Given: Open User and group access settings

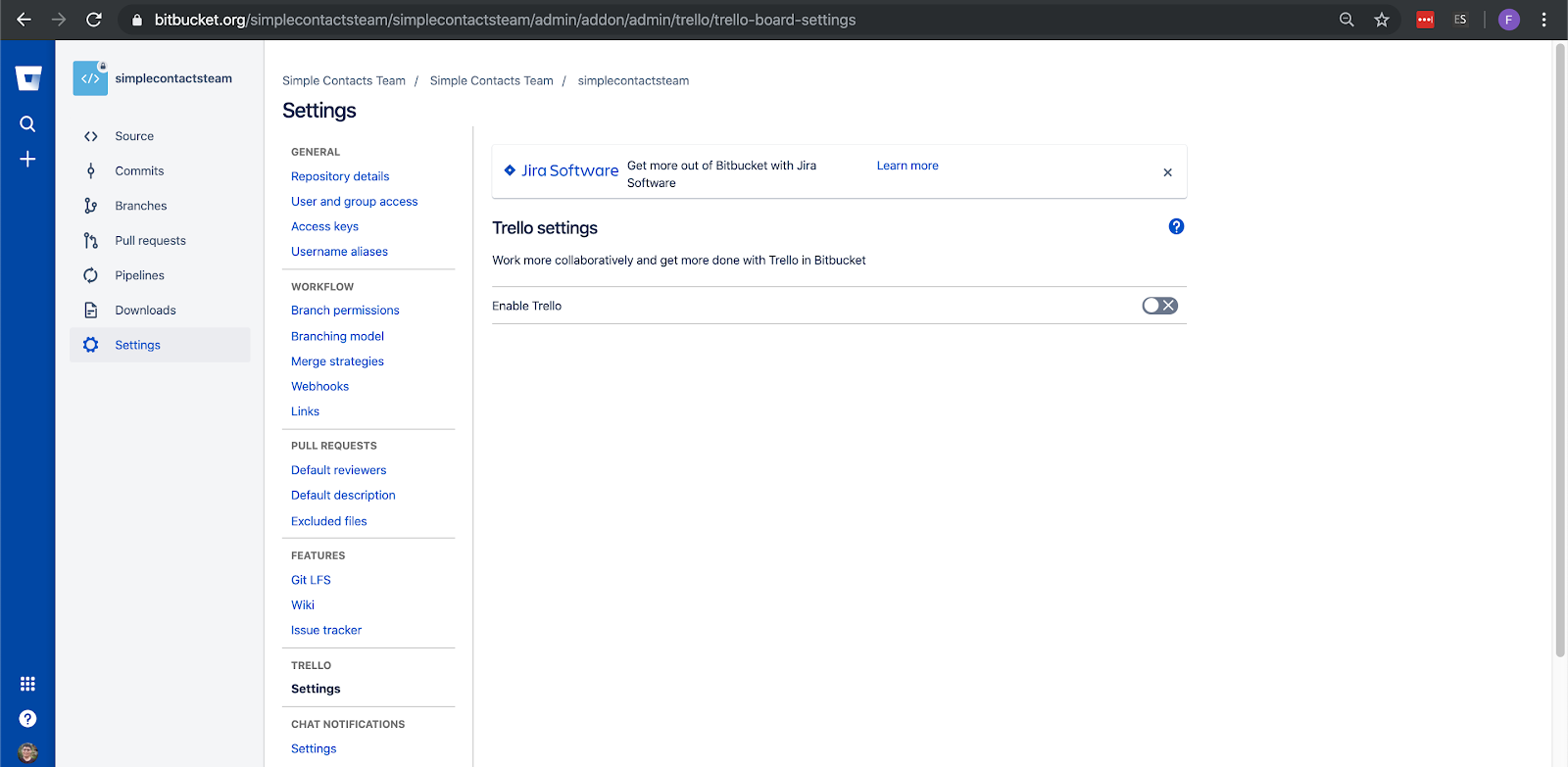Looking at the screenshot, I should 354,202.
